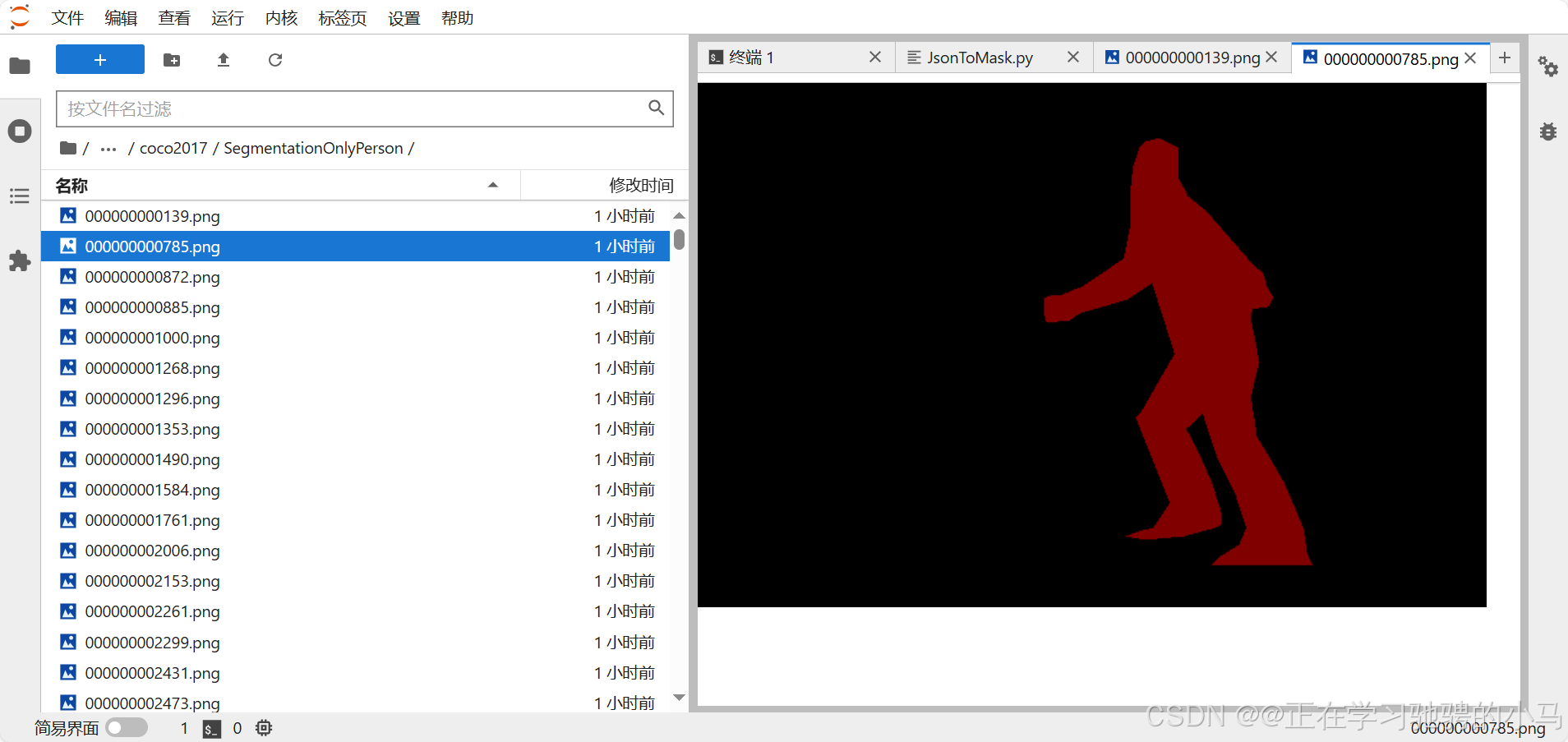Refresh the file list
Image resolution: width=1568 pixels, height=742 pixels.
coord(275,60)
